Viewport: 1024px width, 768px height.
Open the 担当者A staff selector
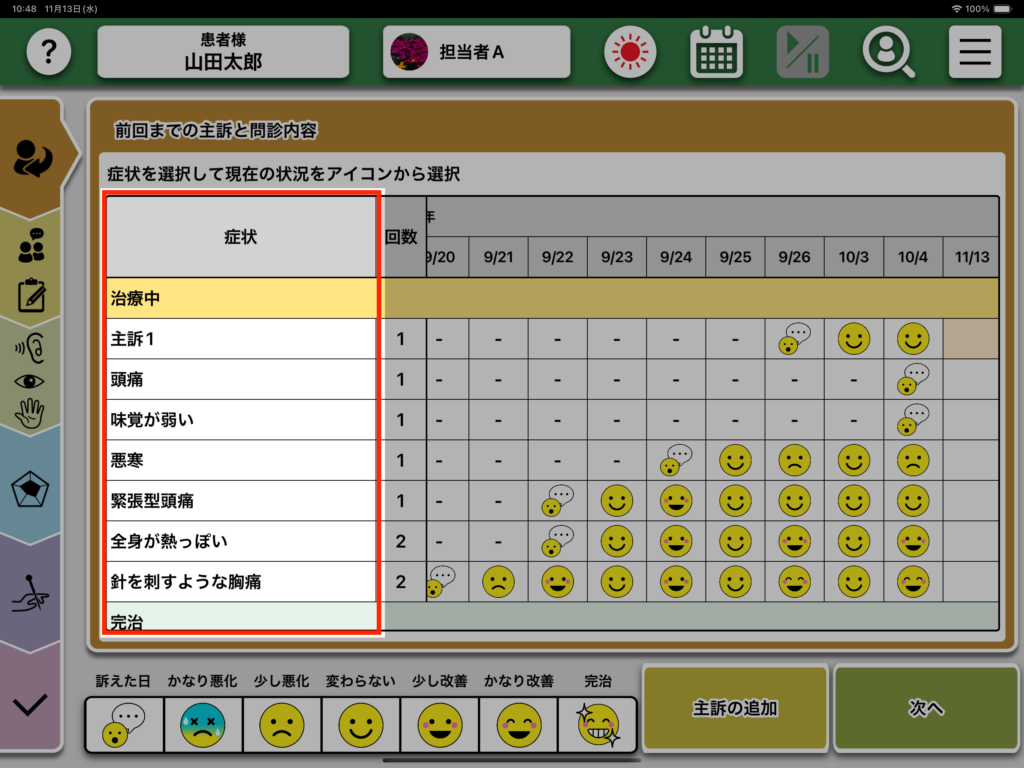click(476, 52)
